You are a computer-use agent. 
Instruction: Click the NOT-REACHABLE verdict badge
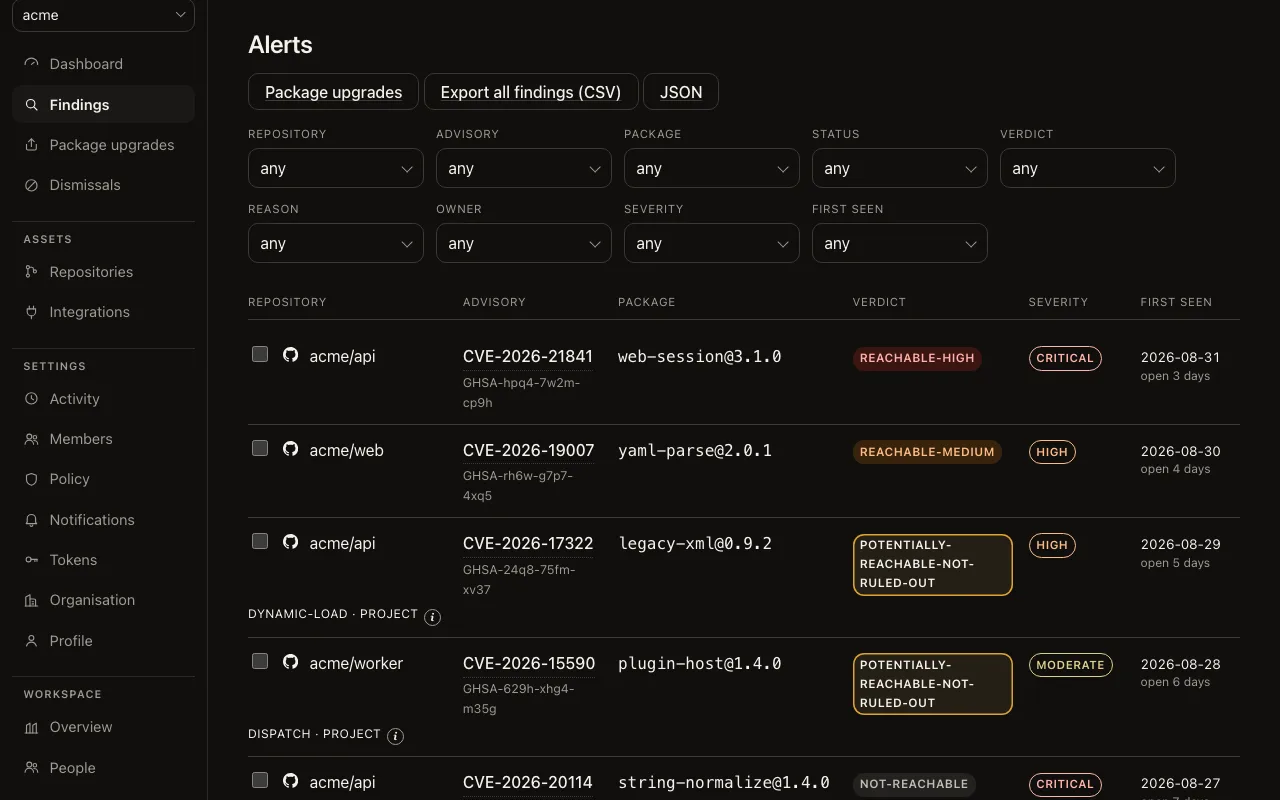point(914,784)
